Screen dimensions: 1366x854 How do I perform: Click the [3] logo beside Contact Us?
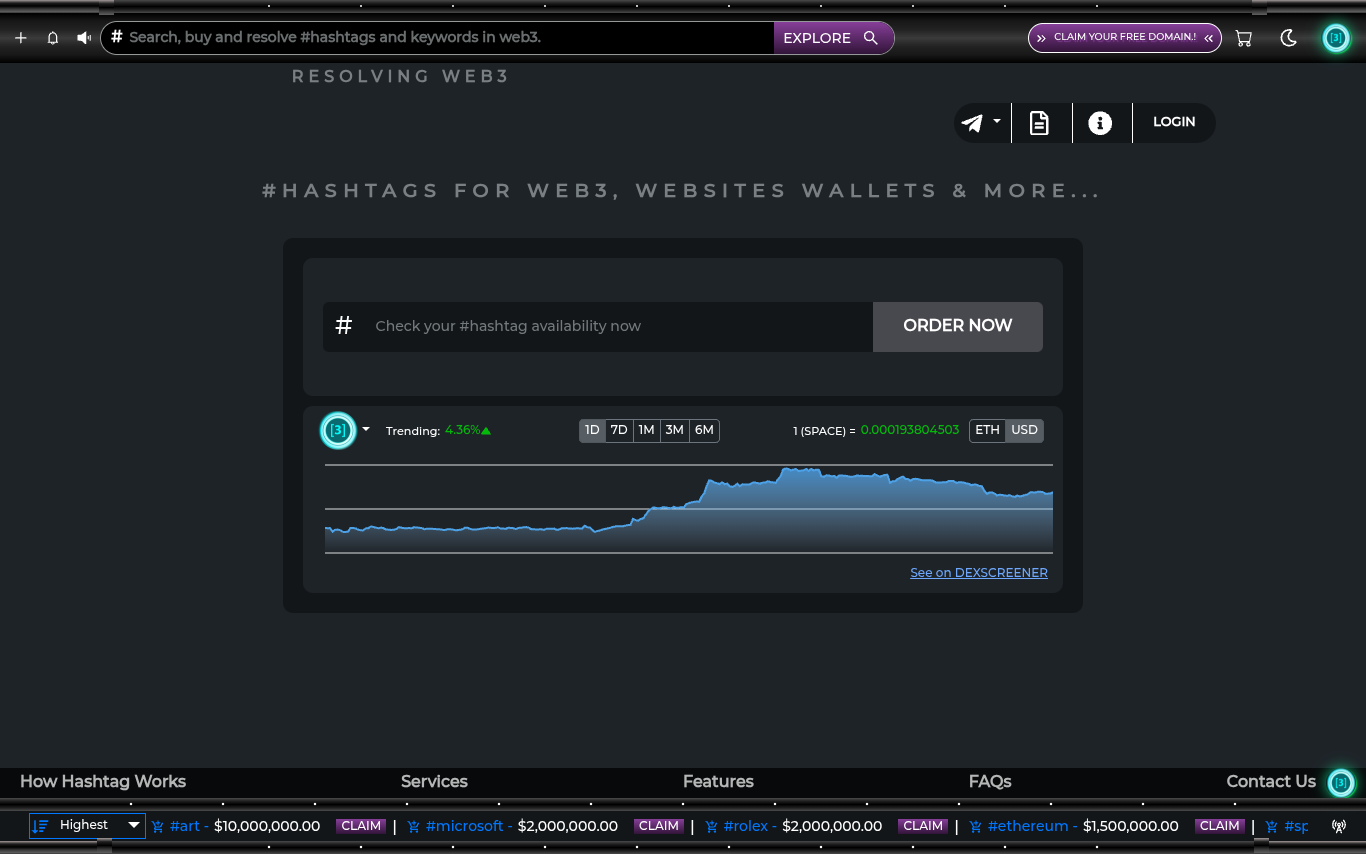[1341, 783]
